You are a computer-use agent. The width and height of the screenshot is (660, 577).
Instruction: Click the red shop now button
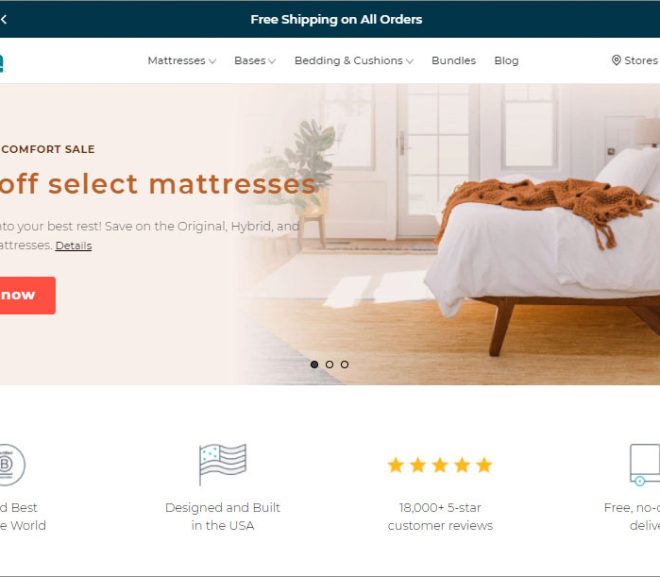27,295
